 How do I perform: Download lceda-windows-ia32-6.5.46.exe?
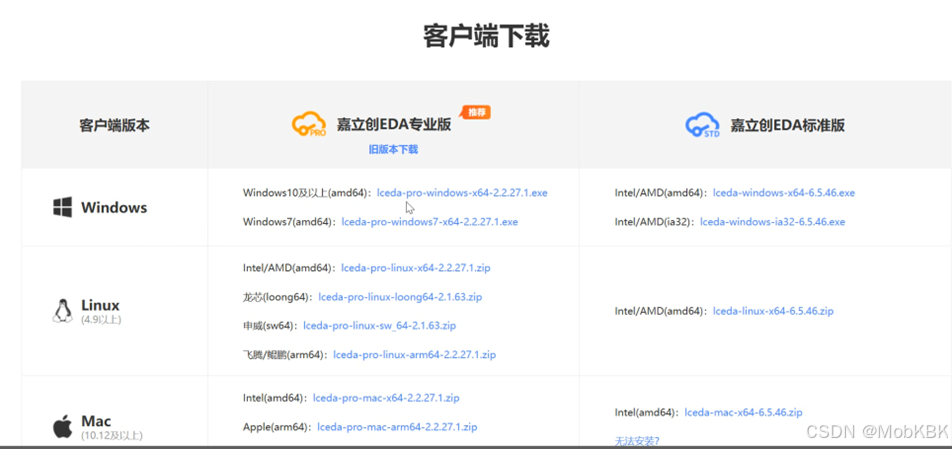(772, 222)
